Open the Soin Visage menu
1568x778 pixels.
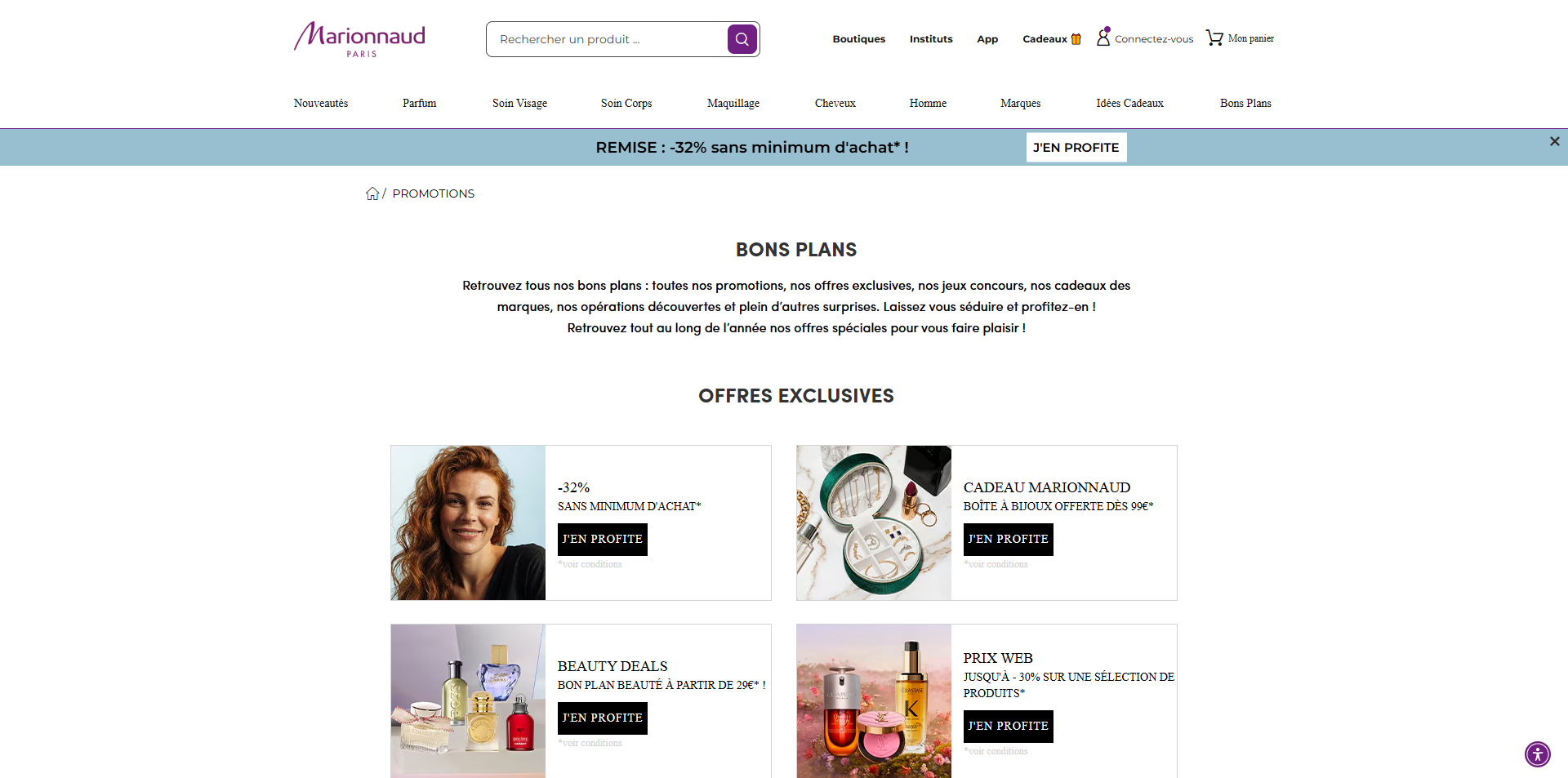pyautogui.click(x=519, y=103)
